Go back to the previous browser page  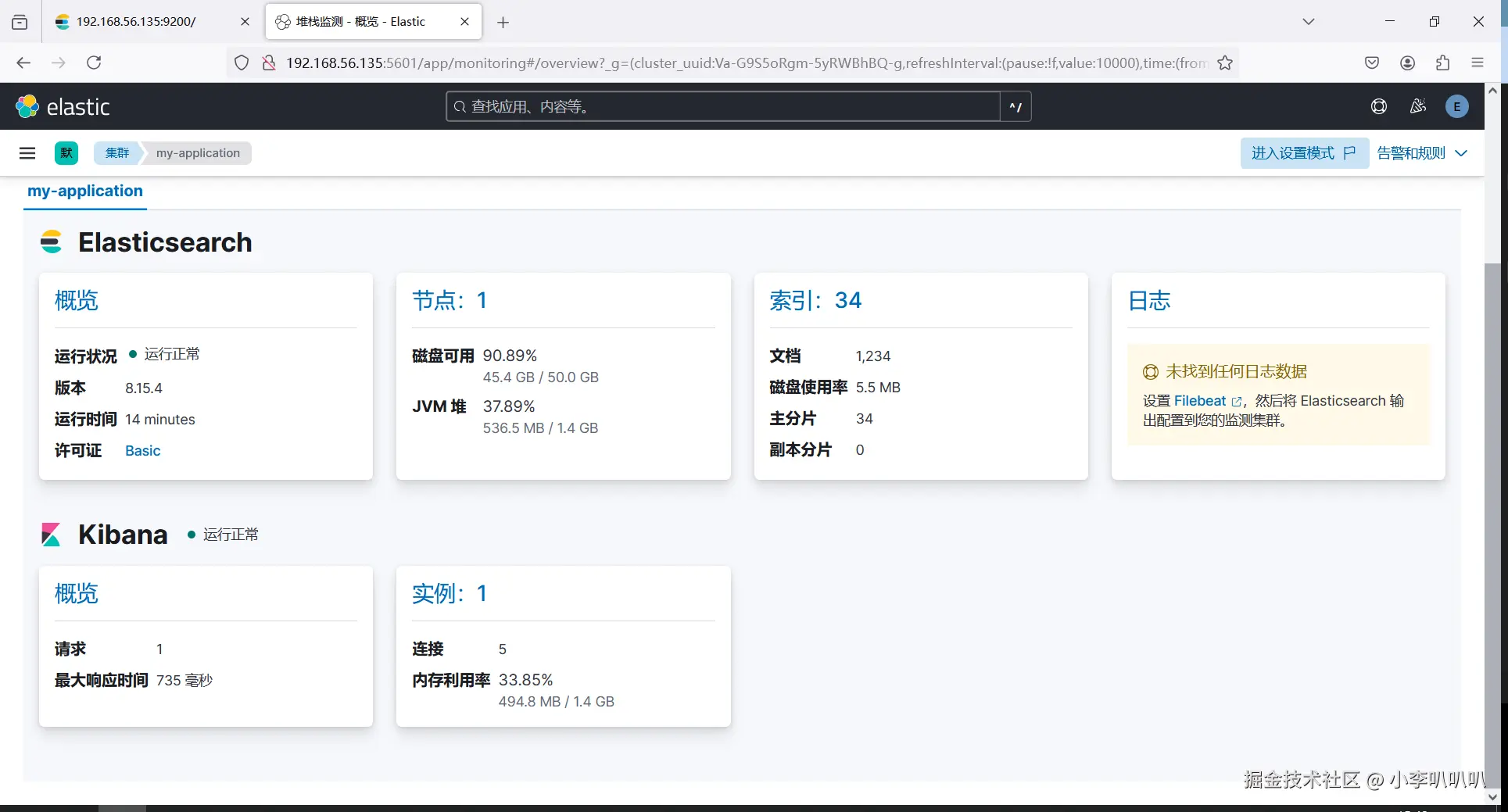click(x=23, y=63)
